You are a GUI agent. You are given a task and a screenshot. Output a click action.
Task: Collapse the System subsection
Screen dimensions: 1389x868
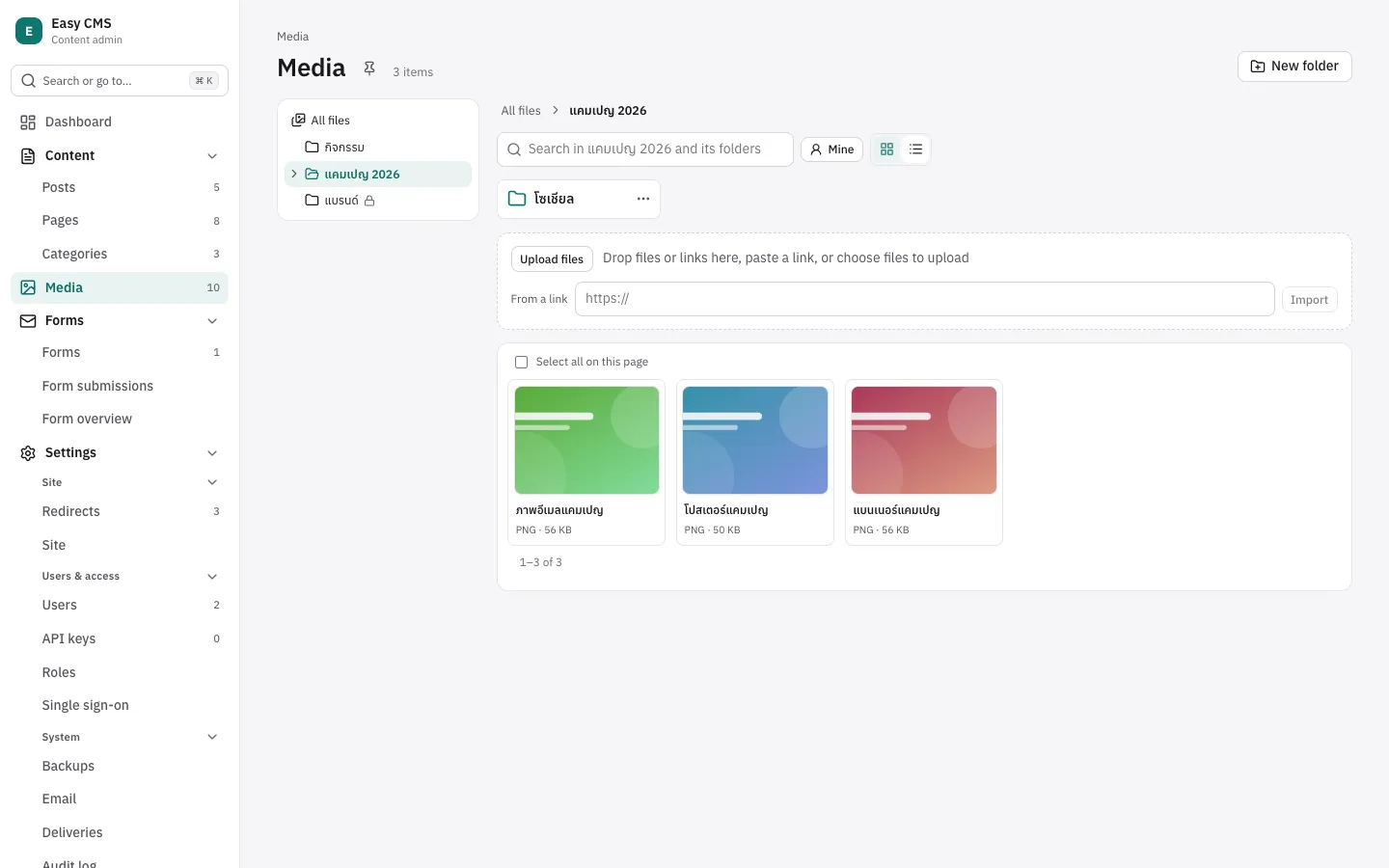pos(212,738)
